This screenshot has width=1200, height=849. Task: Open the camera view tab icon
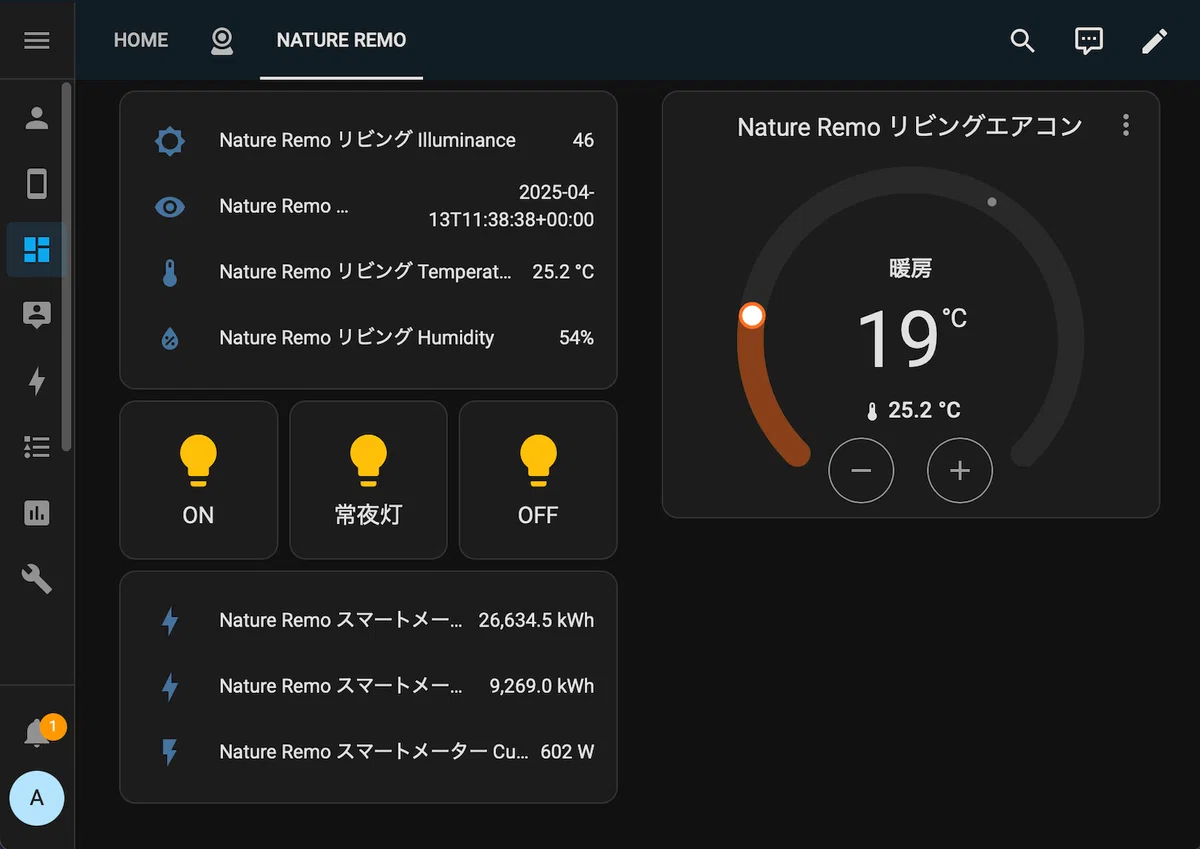tap(222, 40)
